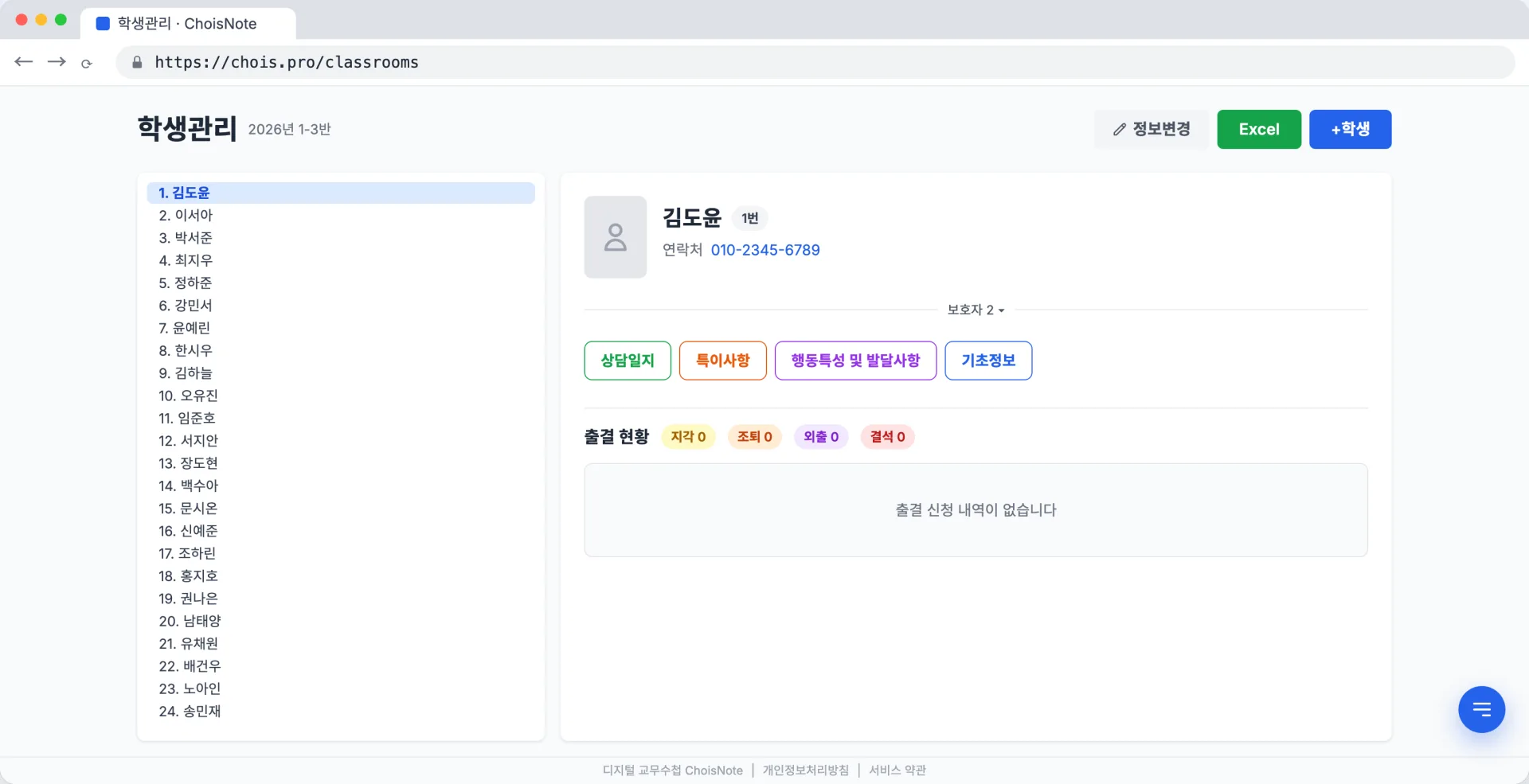Select student 16. 신예준 in list
The image size is (1529, 784).
(341, 531)
